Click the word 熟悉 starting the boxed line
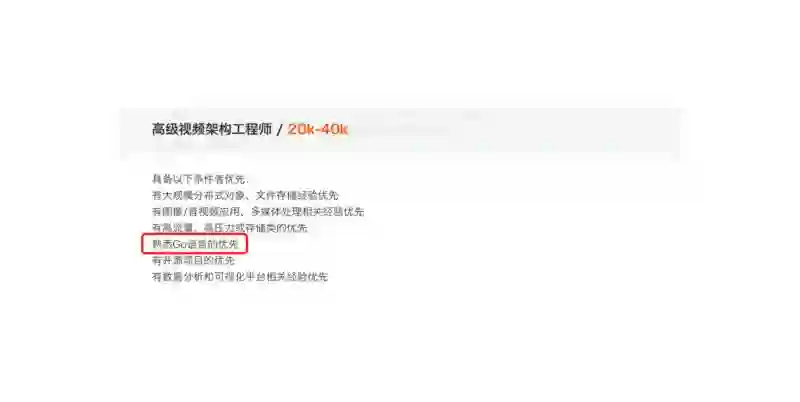This screenshot has width=800, height=402. [x=163, y=244]
